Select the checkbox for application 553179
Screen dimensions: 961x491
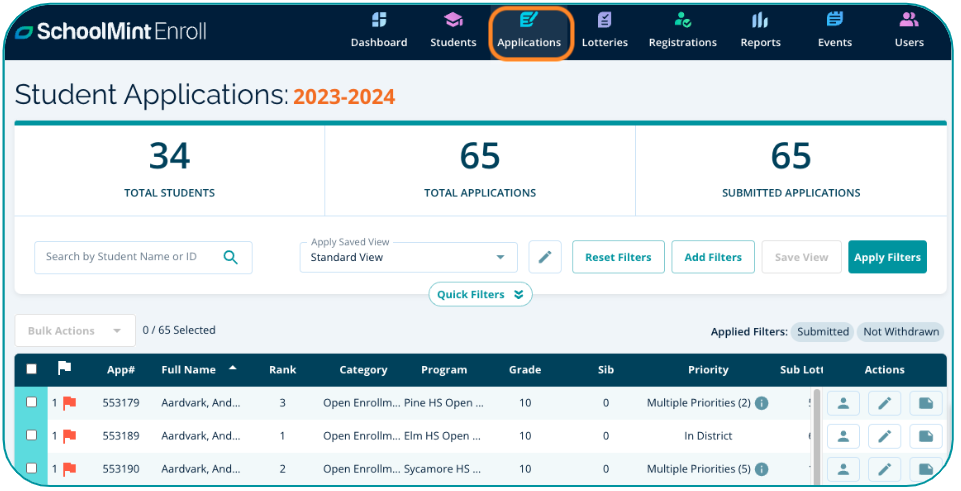click(x=32, y=402)
